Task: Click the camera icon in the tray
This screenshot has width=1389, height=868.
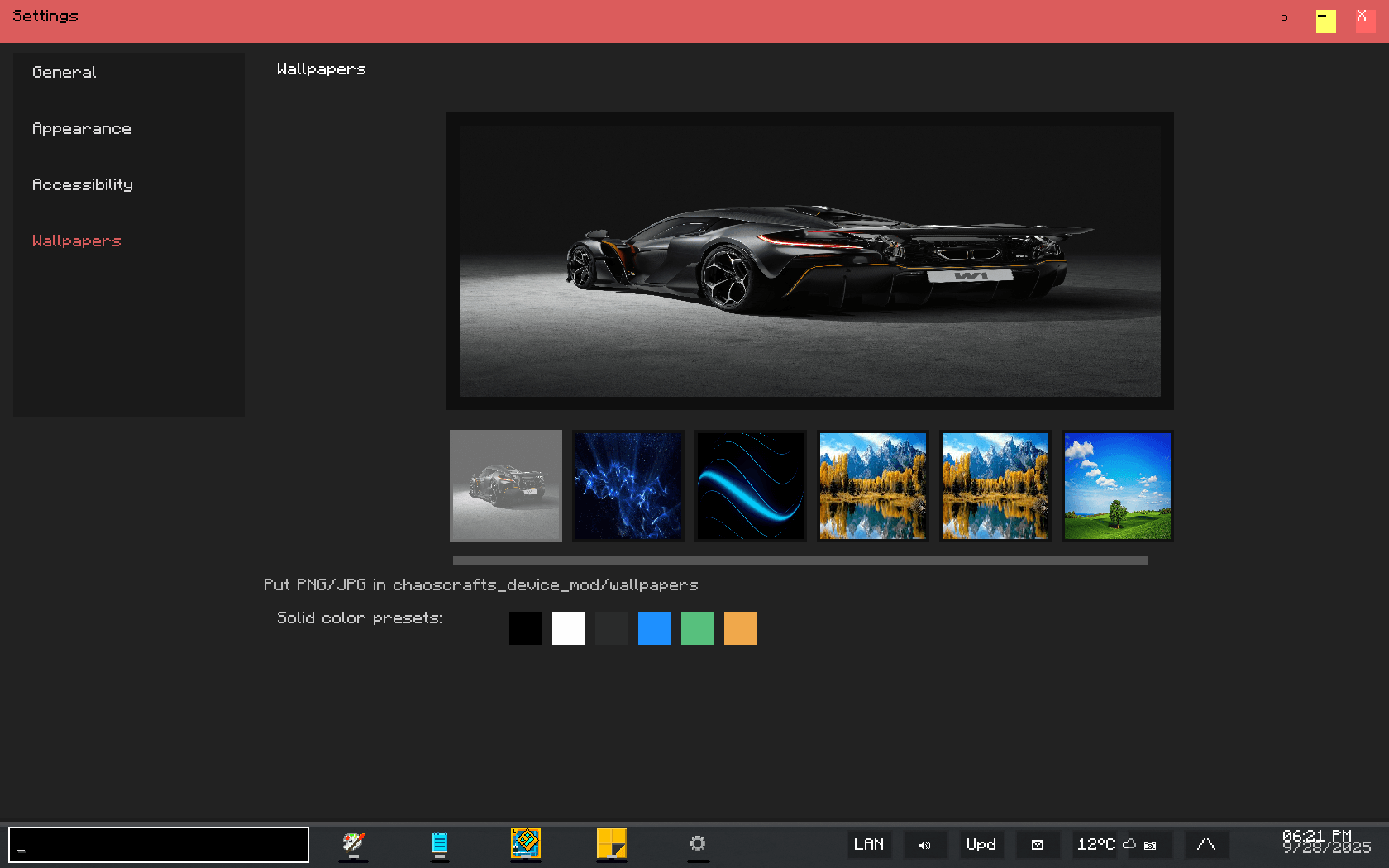Action: (x=1150, y=845)
